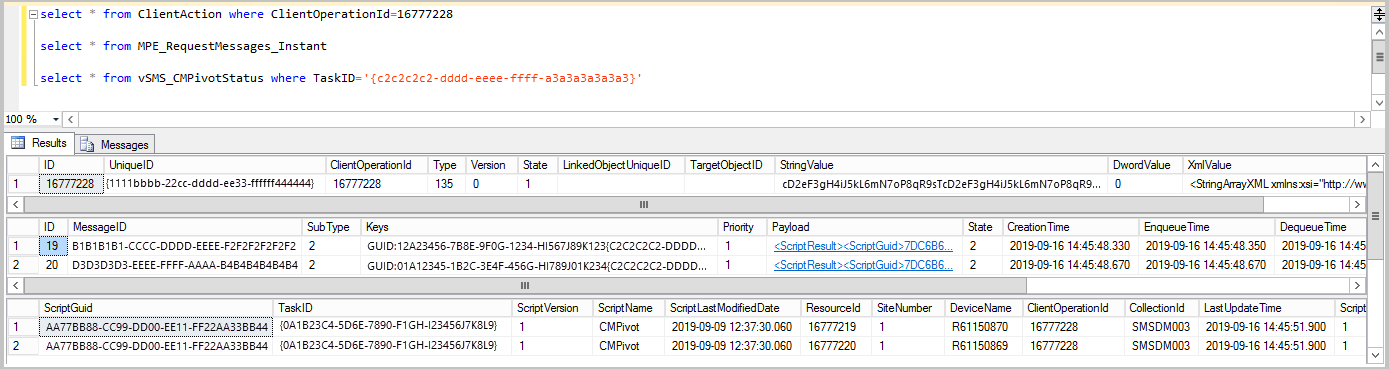The width and height of the screenshot is (1389, 369).
Task: Open the ScriptResult payload link in row 20
Action: coord(862,265)
